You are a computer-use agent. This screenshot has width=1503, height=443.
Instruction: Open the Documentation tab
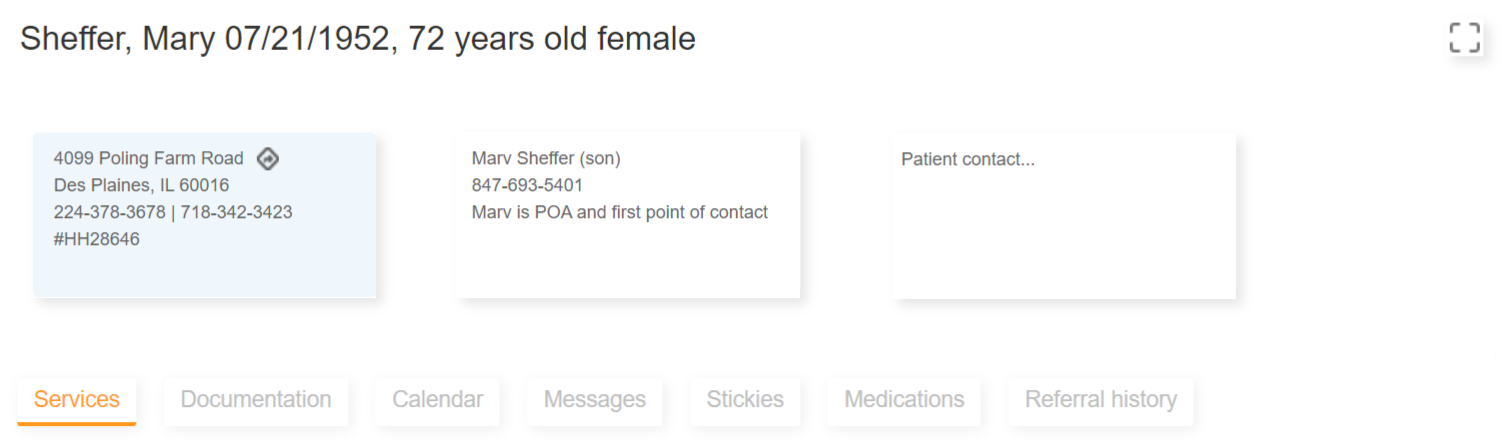256,400
